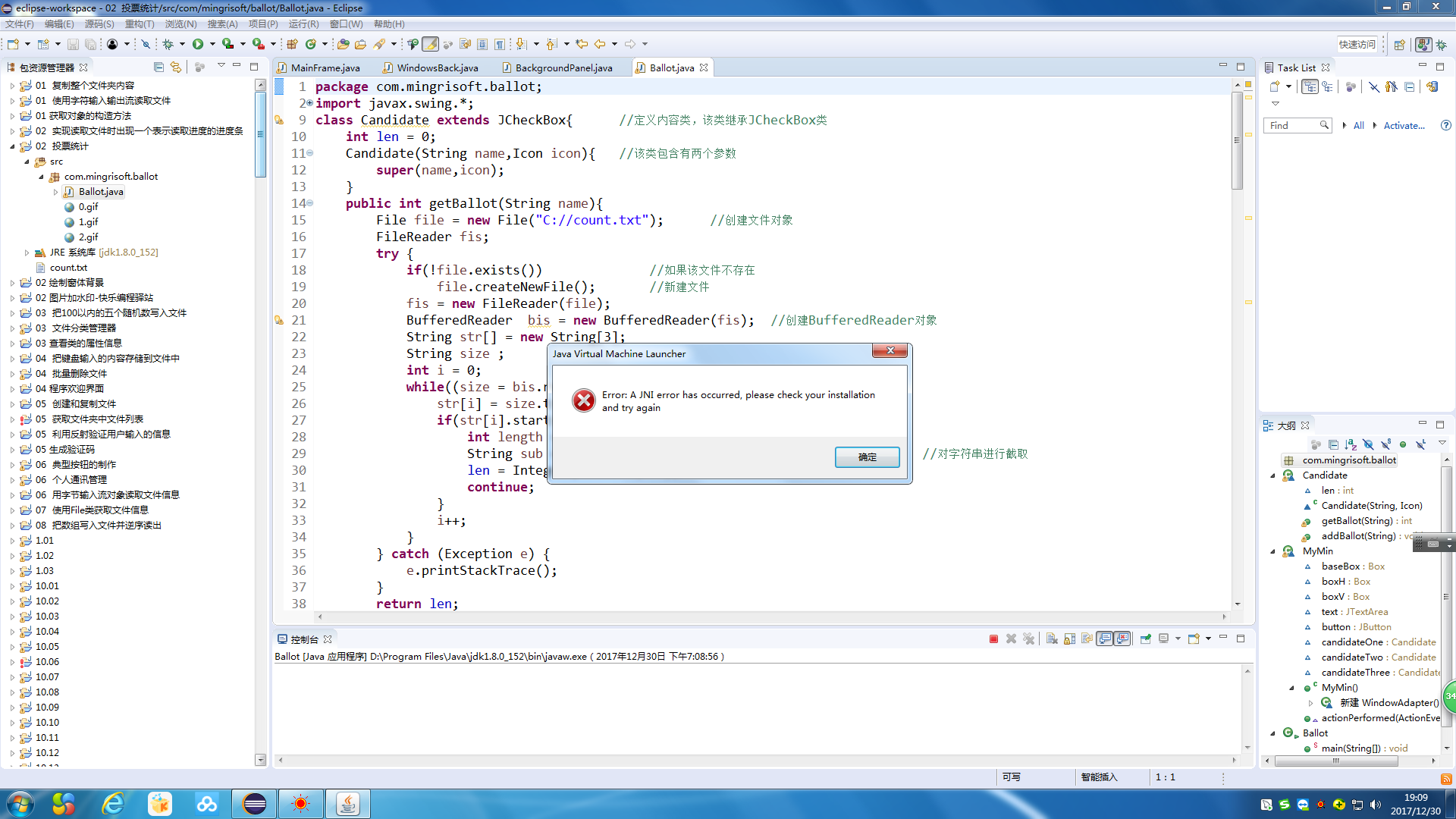Click the New Java Class icon

(311, 44)
